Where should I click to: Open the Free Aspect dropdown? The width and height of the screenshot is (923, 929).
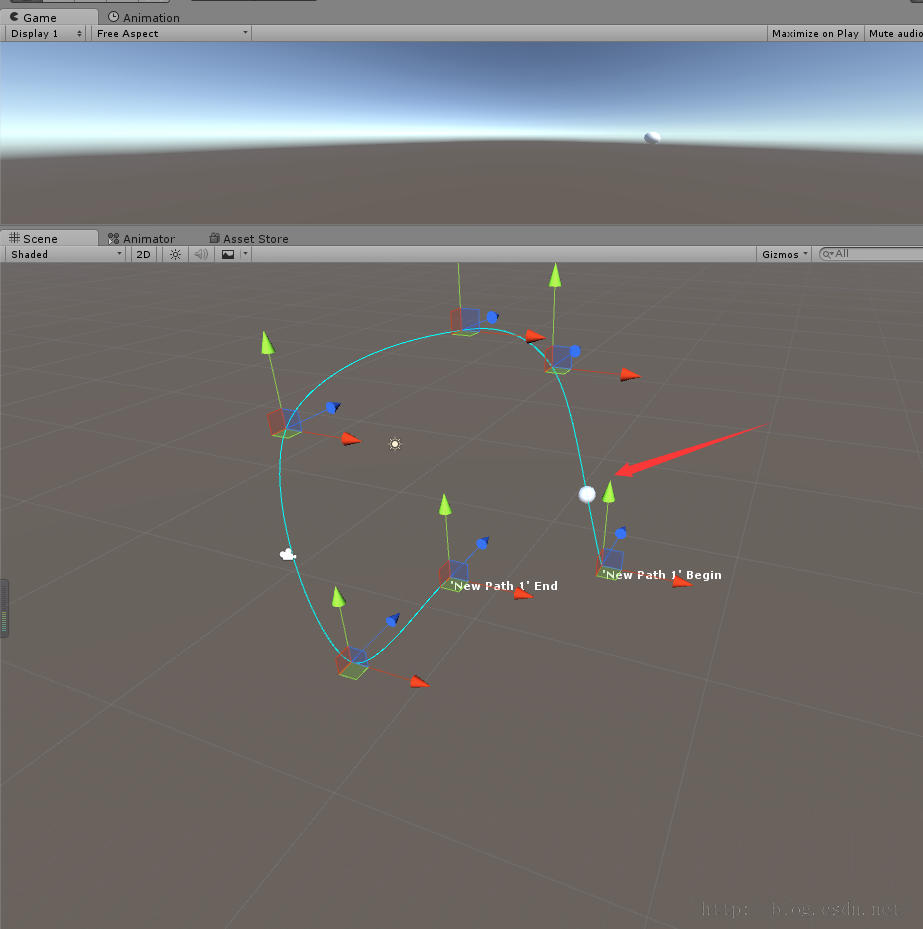tap(171, 34)
